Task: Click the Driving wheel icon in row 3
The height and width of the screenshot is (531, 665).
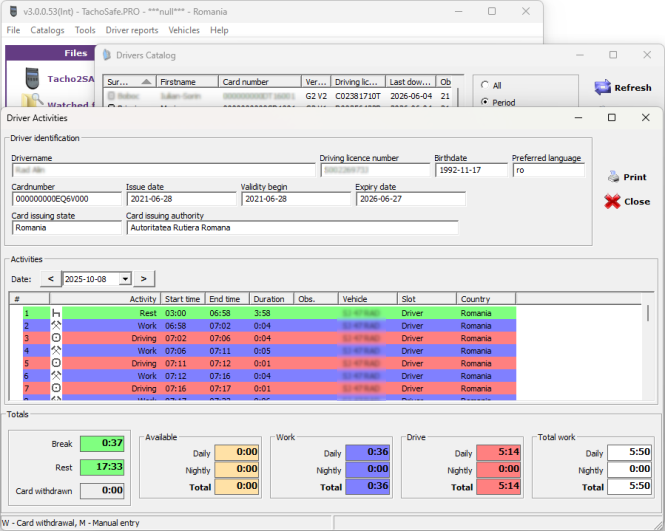Action: coord(56,338)
